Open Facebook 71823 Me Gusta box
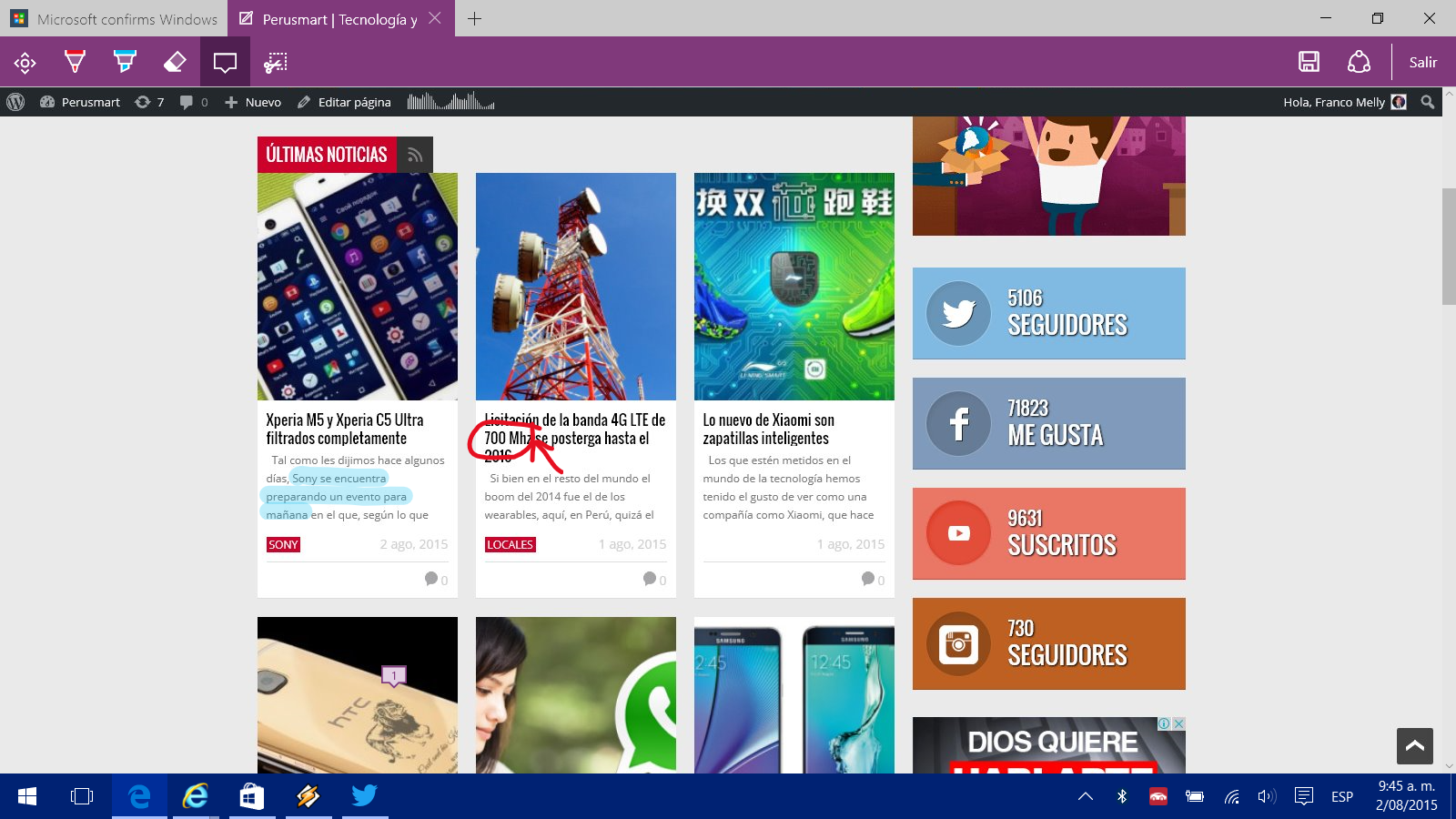 pyautogui.click(x=1049, y=423)
